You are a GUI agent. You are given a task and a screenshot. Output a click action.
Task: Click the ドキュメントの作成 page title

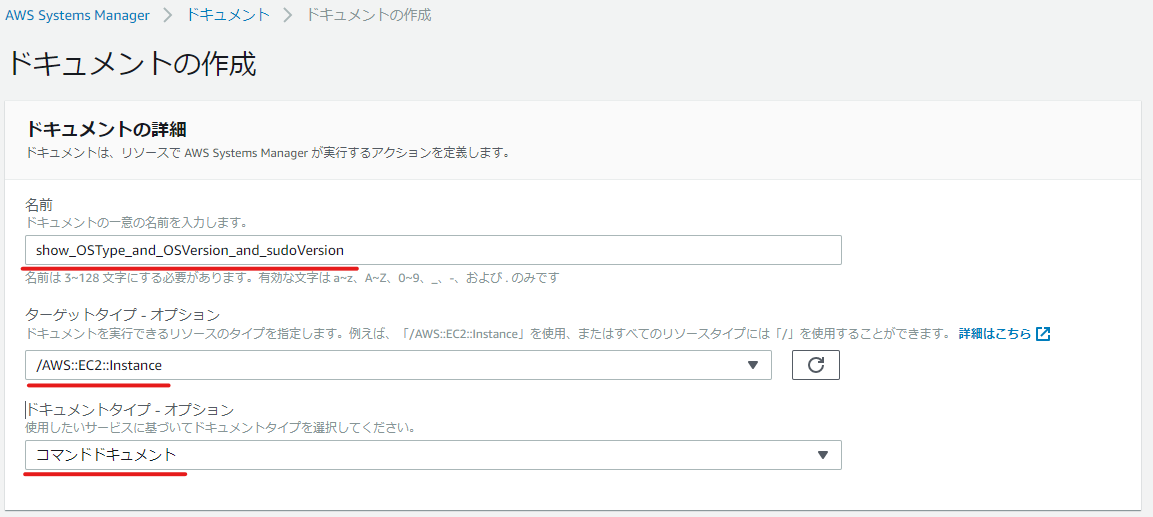point(131,64)
